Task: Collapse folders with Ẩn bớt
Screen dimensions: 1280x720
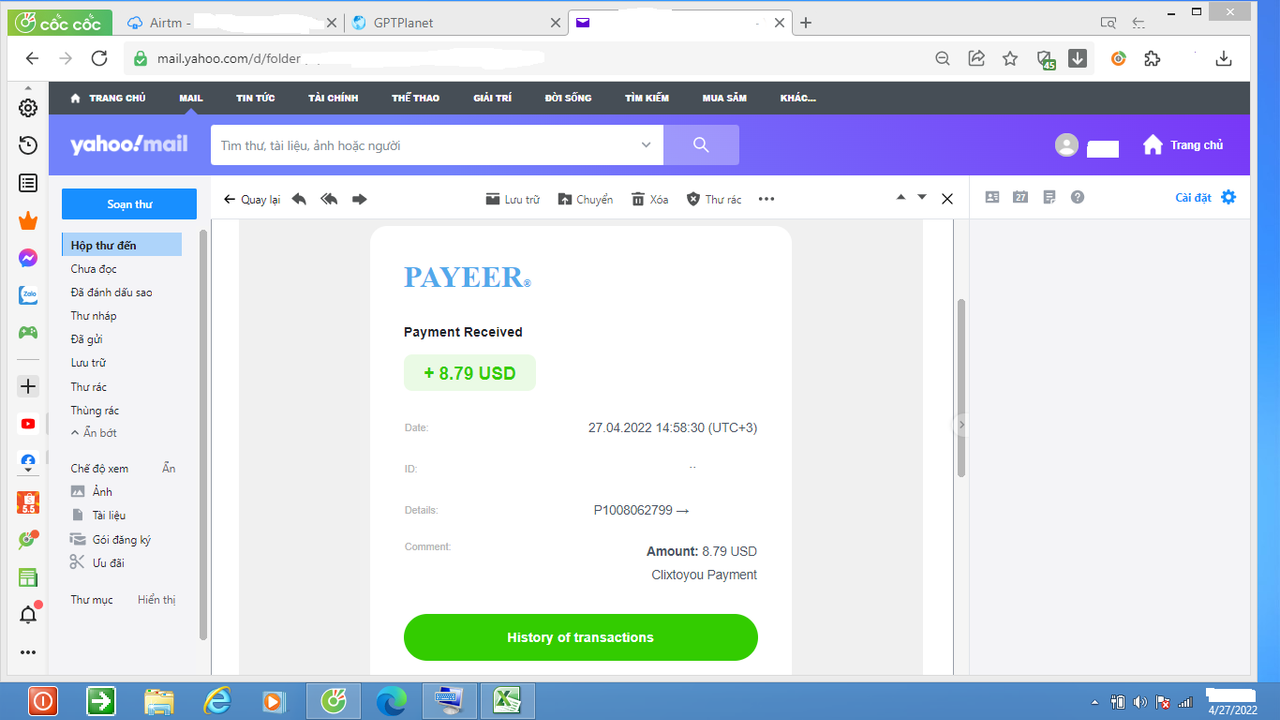Action: [x=94, y=433]
